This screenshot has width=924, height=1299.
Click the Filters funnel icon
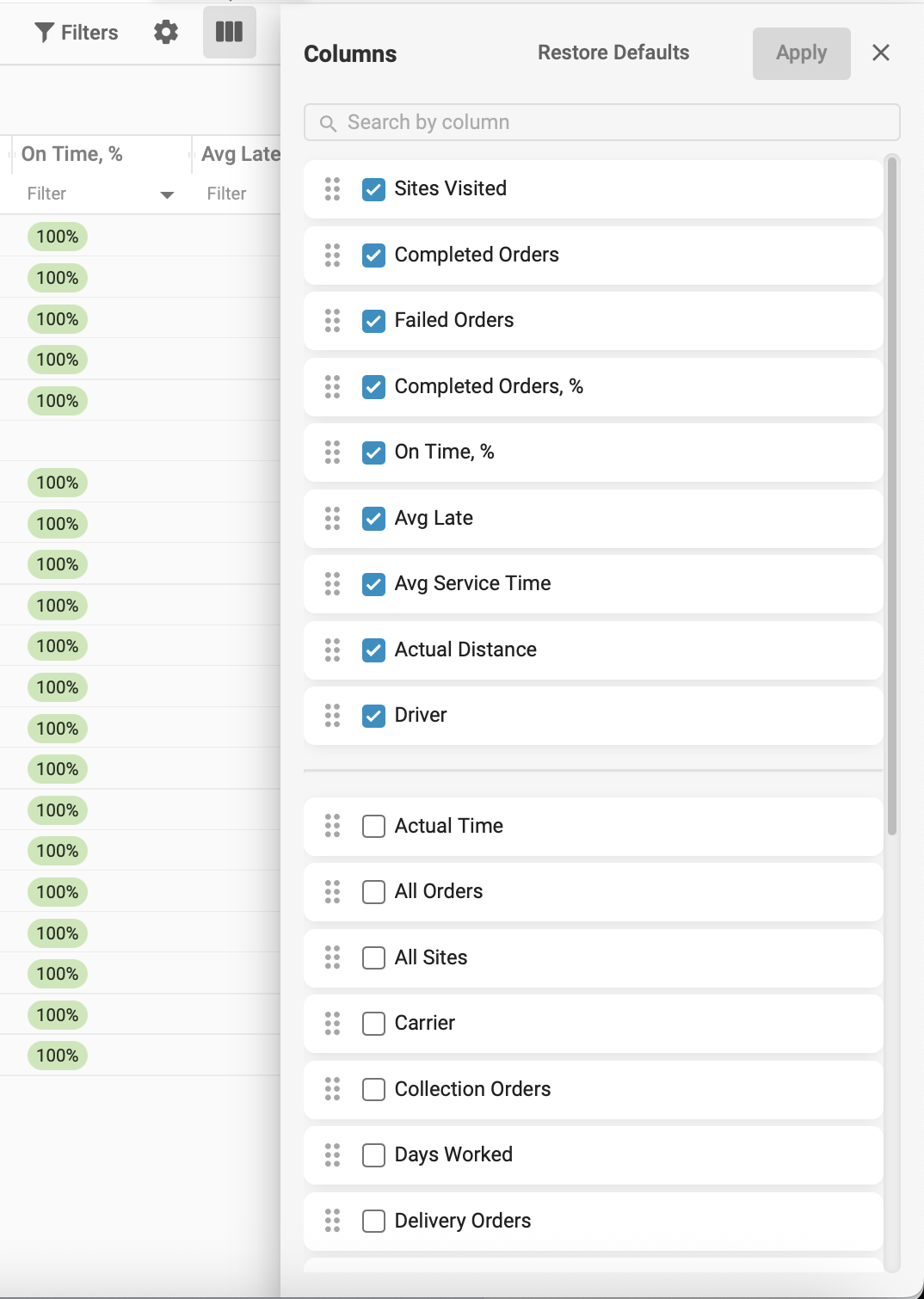click(x=45, y=33)
